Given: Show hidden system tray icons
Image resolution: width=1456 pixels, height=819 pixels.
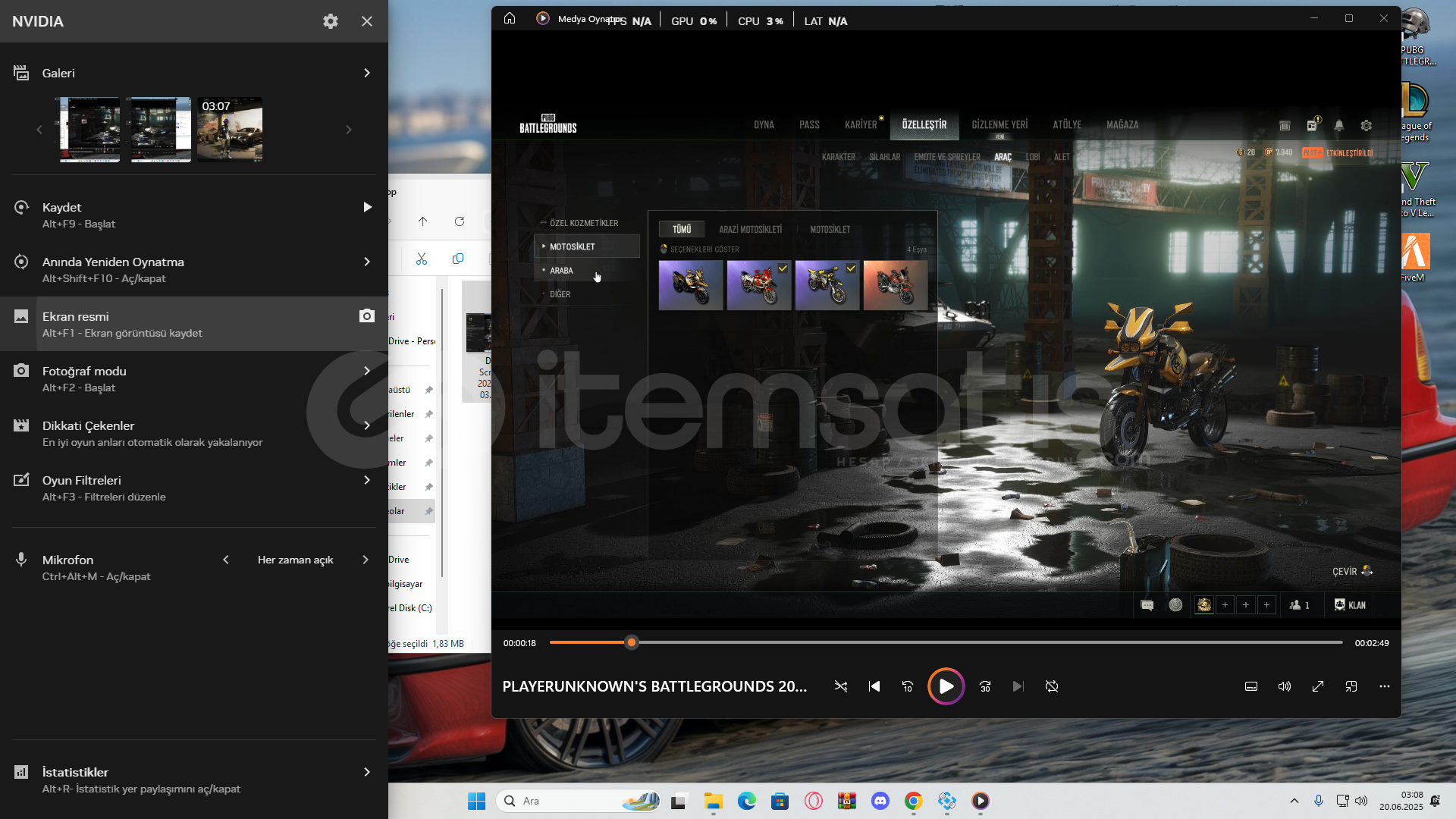Looking at the screenshot, I should [x=1294, y=801].
